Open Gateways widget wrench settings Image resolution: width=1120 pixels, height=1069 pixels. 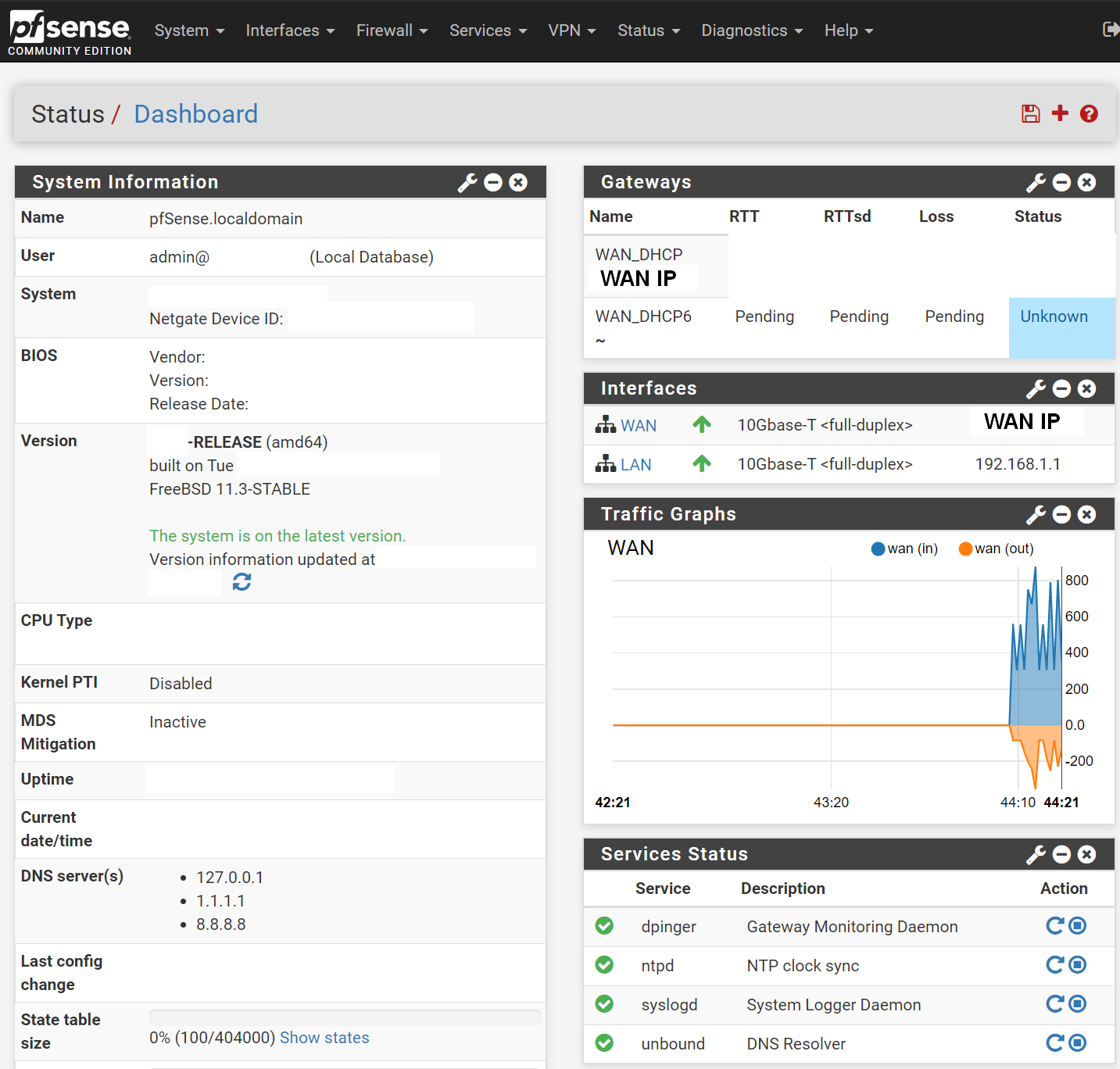tap(1036, 183)
